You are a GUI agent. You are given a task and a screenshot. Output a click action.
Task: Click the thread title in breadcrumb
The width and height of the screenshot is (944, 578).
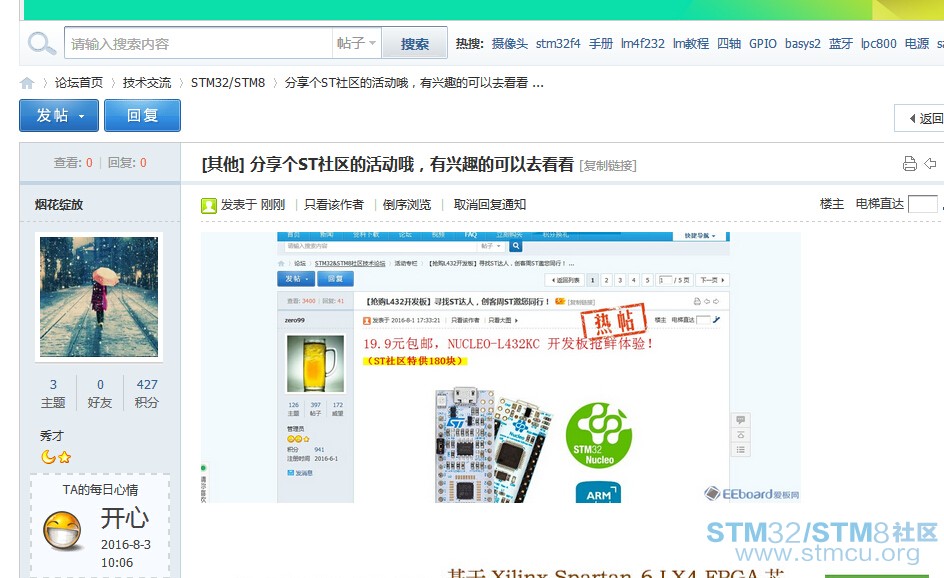pos(414,82)
